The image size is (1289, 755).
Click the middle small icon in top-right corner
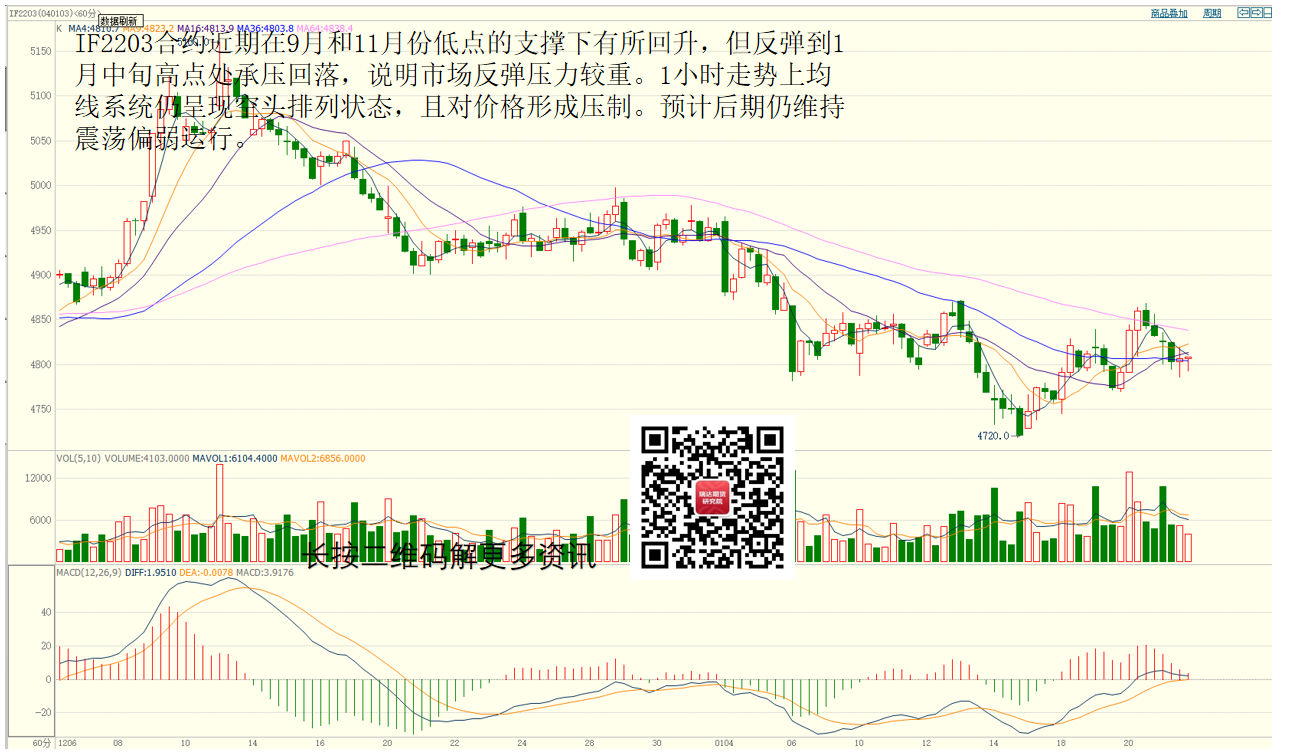pos(1257,13)
